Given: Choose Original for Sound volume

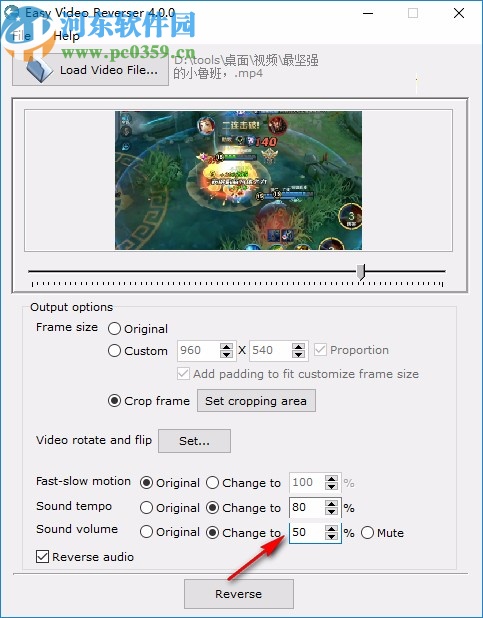Looking at the screenshot, I should [170, 532].
